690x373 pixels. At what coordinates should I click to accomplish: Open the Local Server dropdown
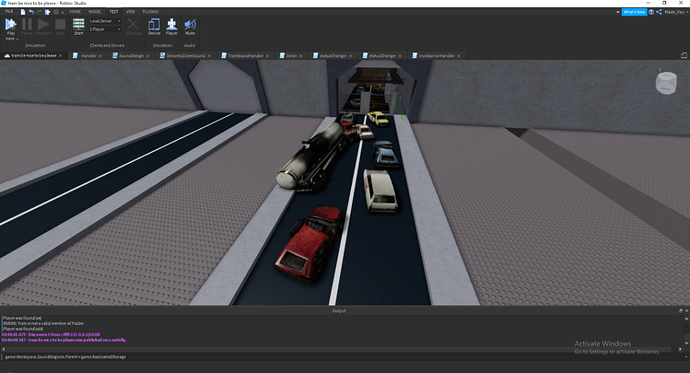[105, 21]
